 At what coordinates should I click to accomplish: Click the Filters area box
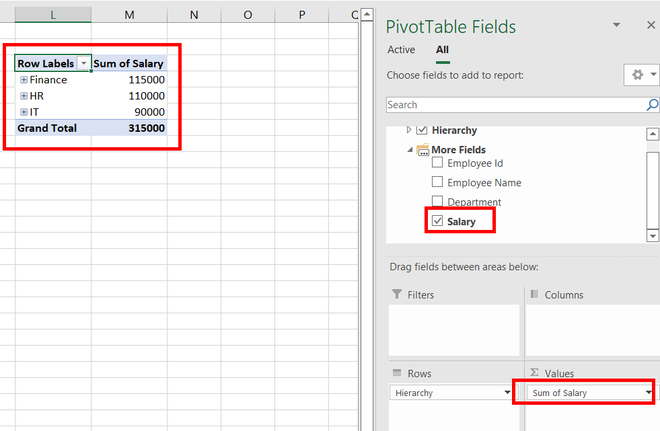tap(454, 330)
